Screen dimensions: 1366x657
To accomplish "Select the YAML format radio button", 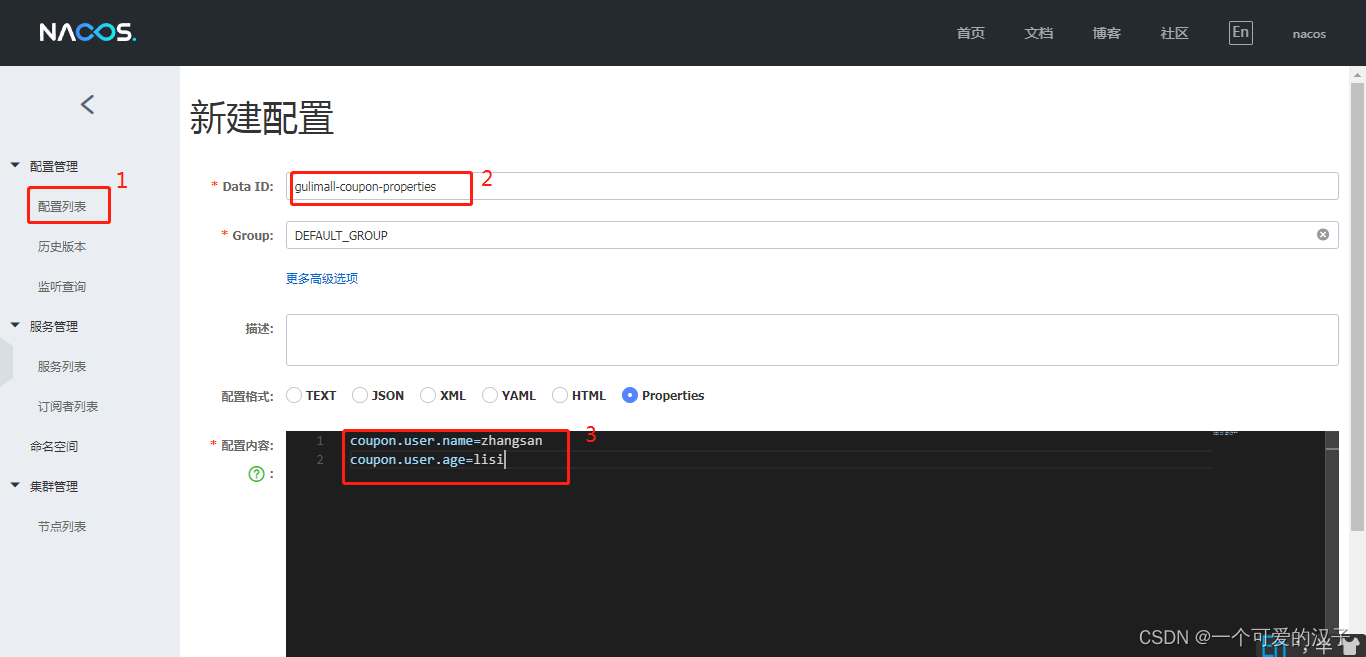I will 490,395.
